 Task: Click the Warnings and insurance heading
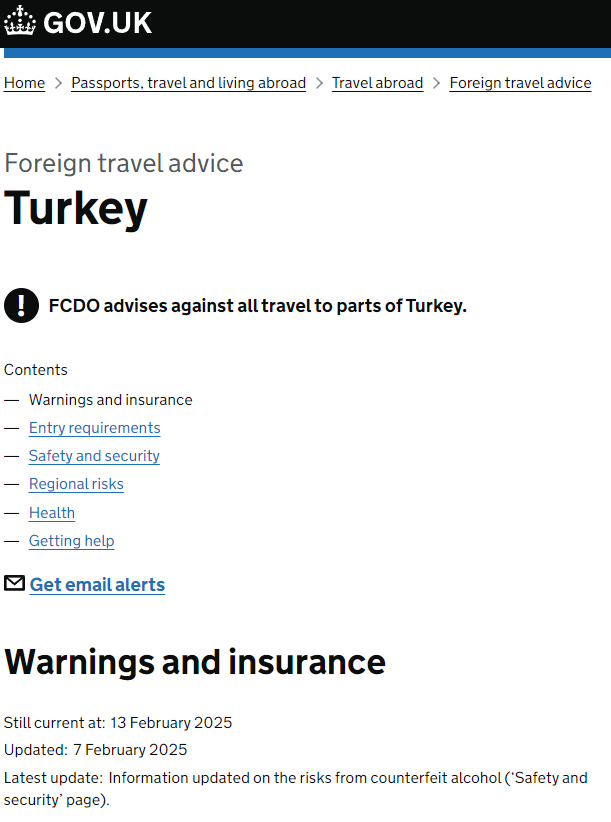pos(195,662)
